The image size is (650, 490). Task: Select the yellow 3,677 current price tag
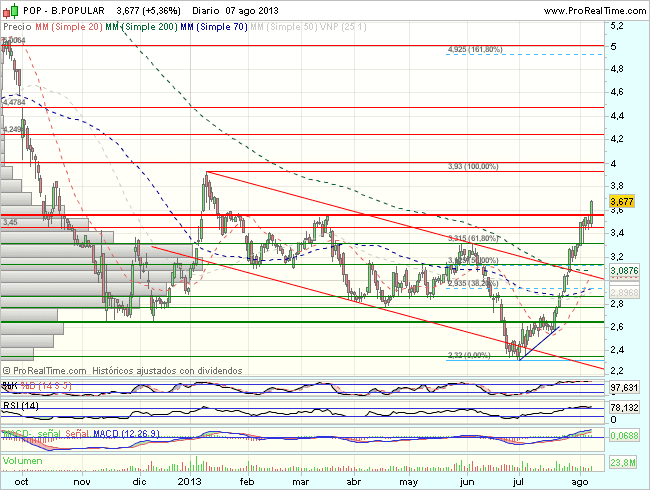[622, 201]
